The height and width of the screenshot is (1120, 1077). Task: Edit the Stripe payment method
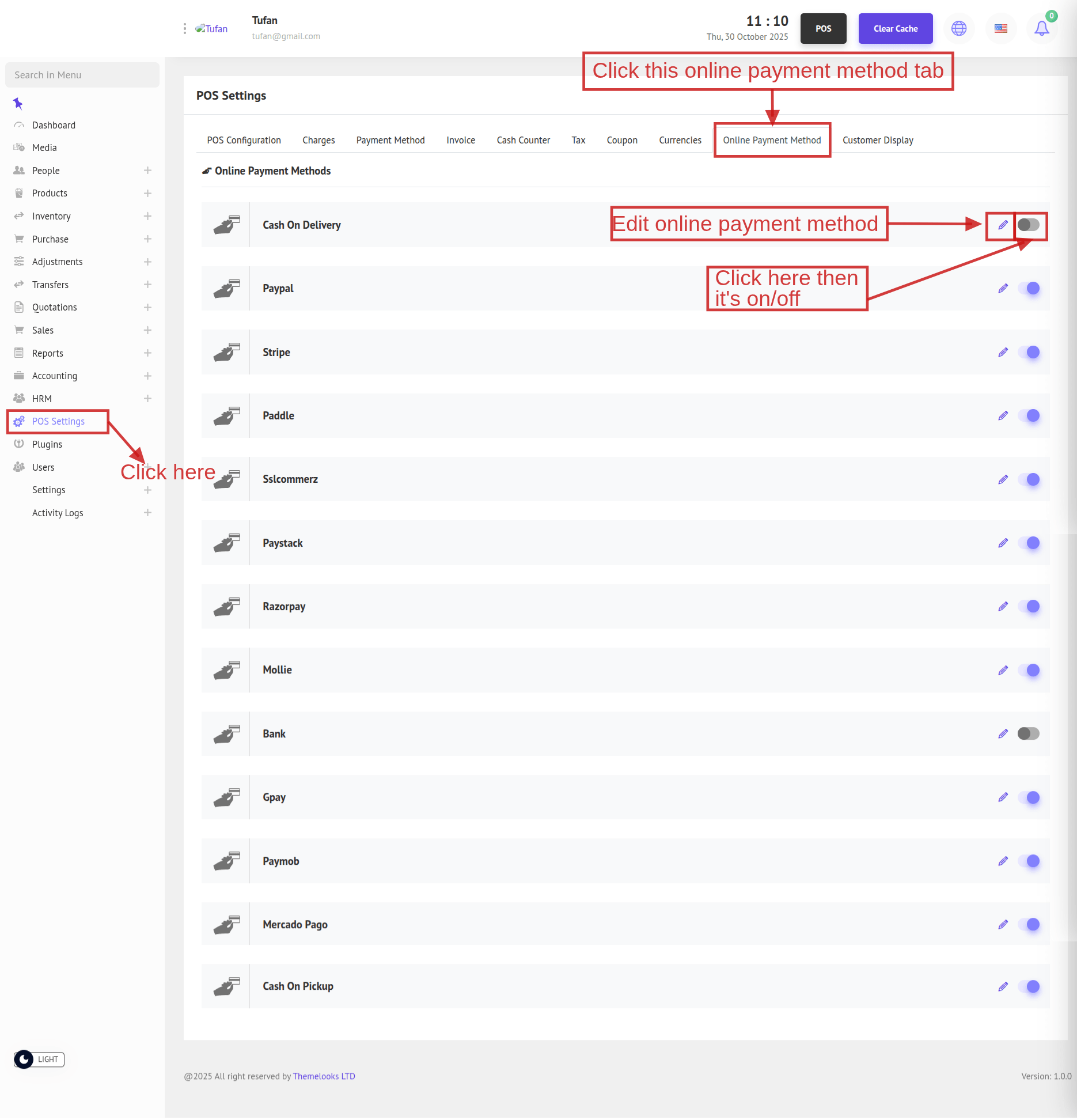[x=1003, y=352]
